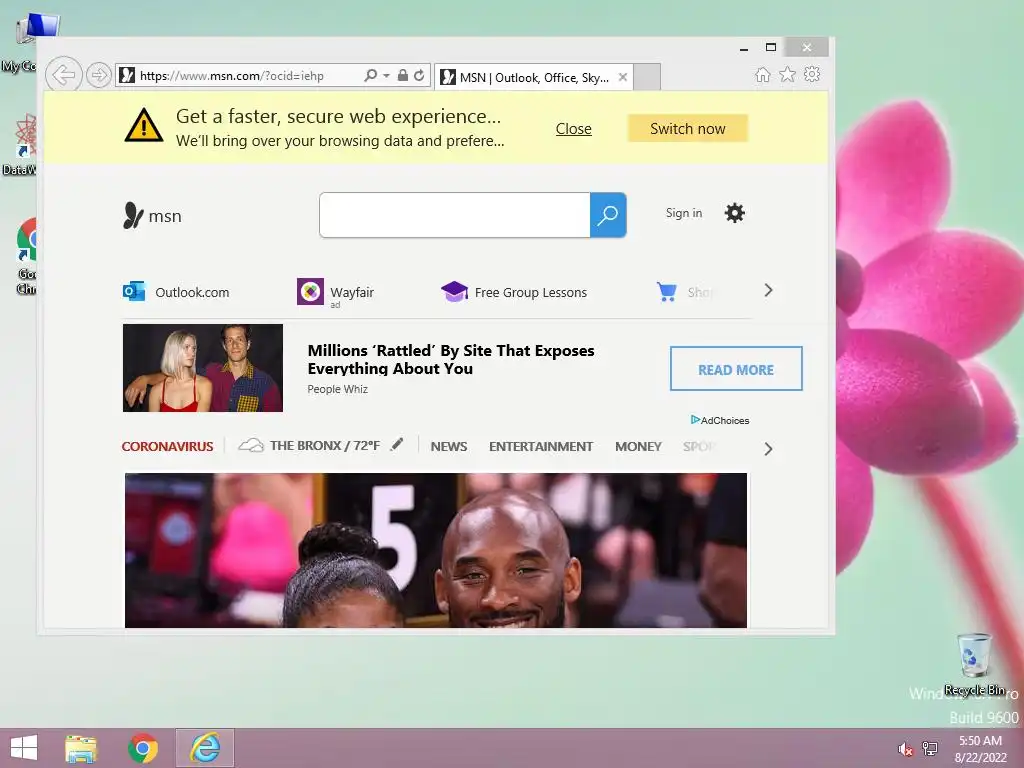Maximize the Internet Explorer window

click(771, 47)
